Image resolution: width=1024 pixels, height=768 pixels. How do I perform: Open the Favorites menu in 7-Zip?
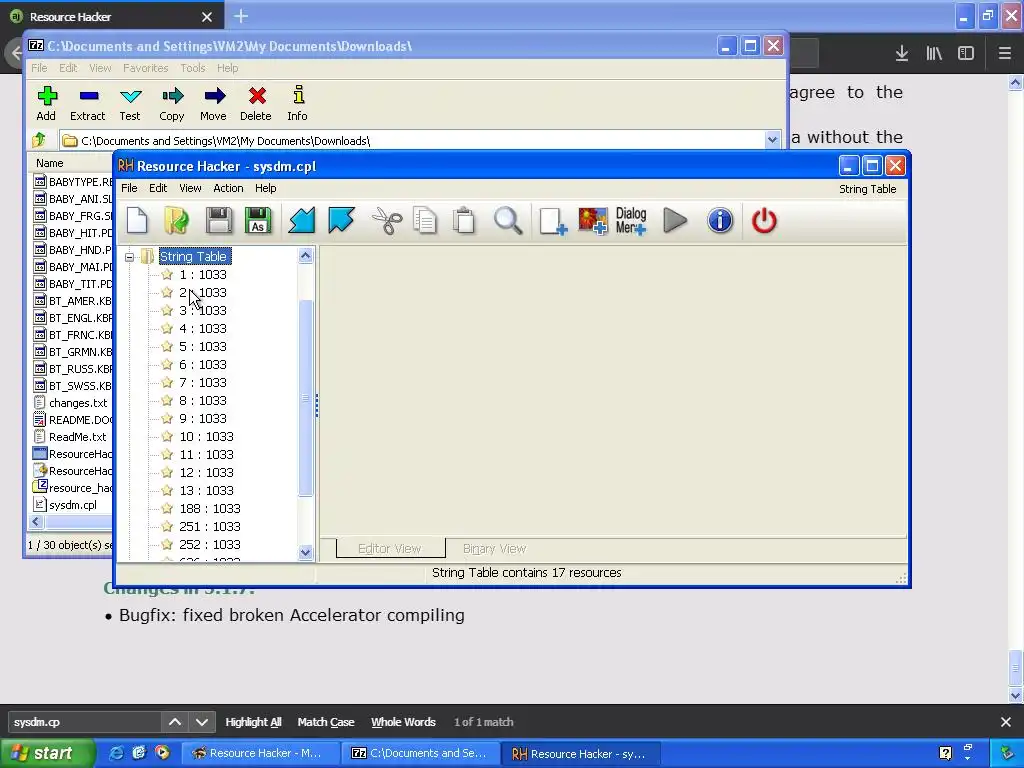145,68
